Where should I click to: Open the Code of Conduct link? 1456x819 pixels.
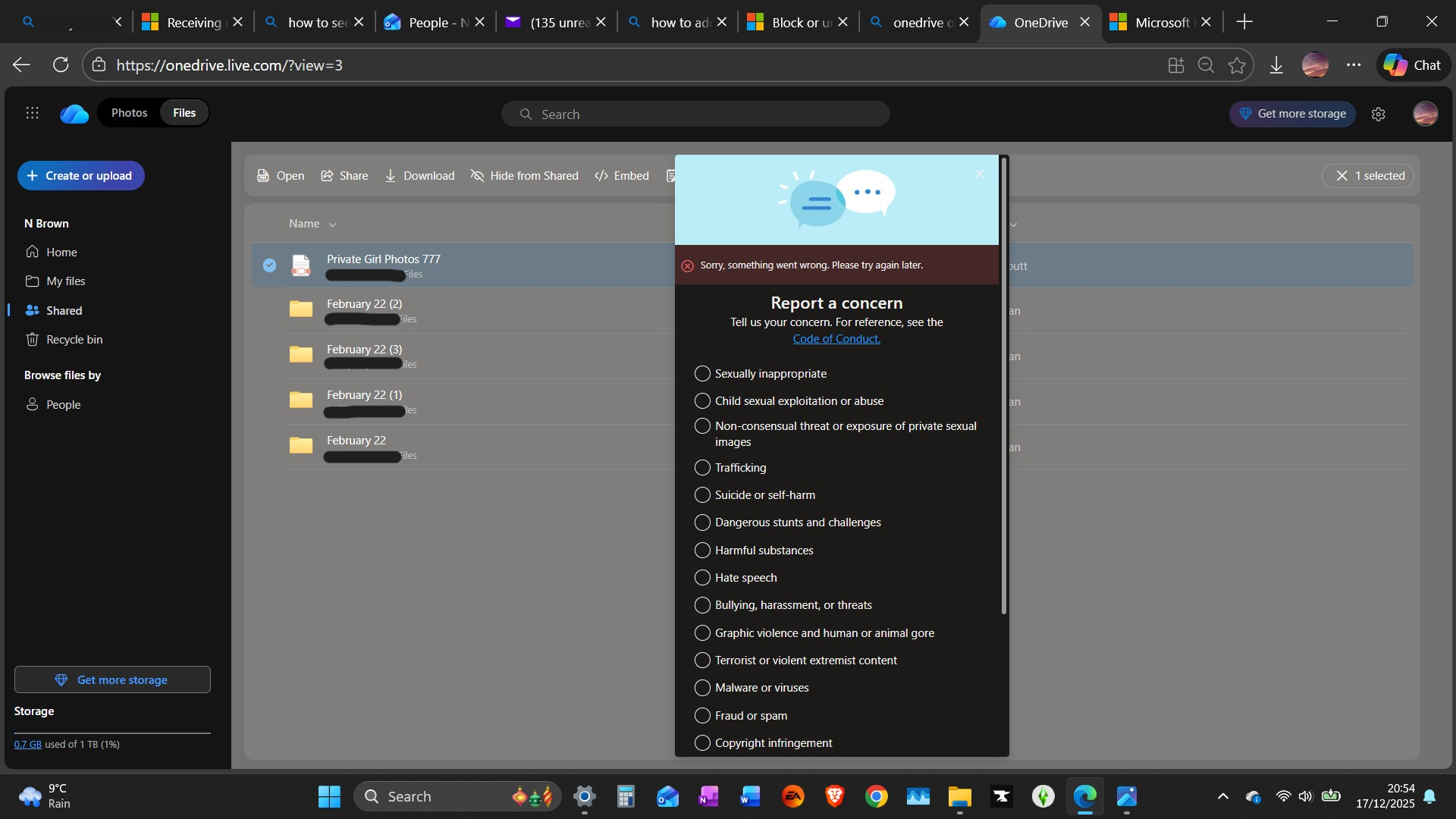coord(836,339)
